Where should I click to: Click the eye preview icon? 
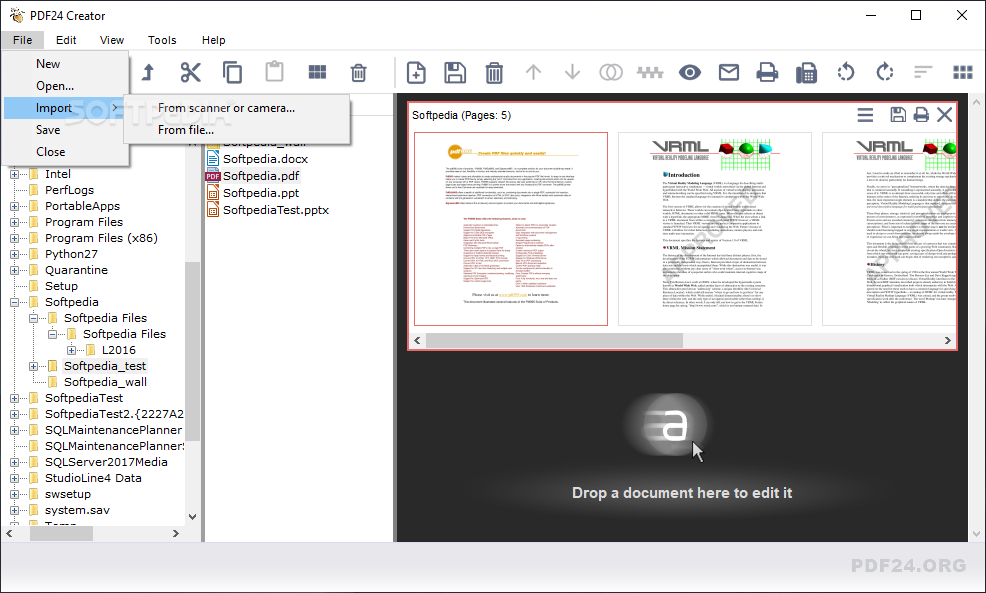click(690, 73)
